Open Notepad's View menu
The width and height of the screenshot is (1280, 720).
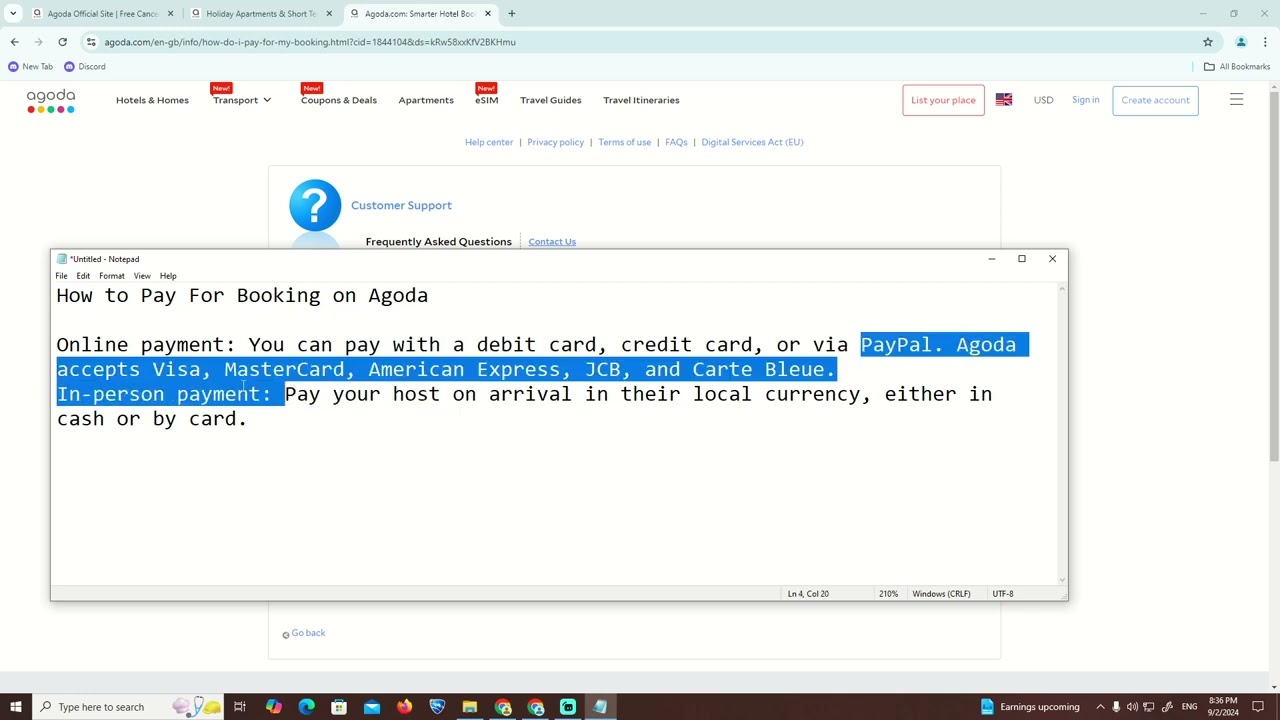(142, 276)
